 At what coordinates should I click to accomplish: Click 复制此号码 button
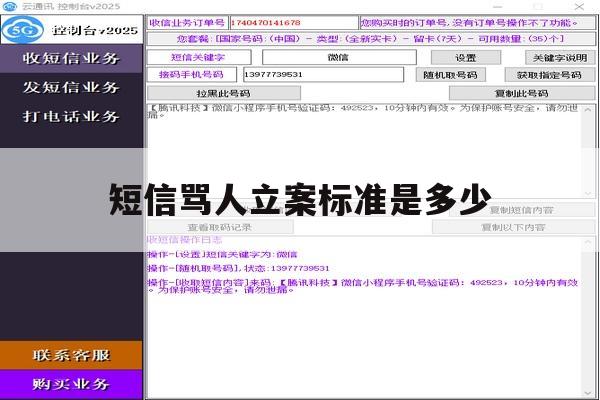pyautogui.click(x=522, y=93)
